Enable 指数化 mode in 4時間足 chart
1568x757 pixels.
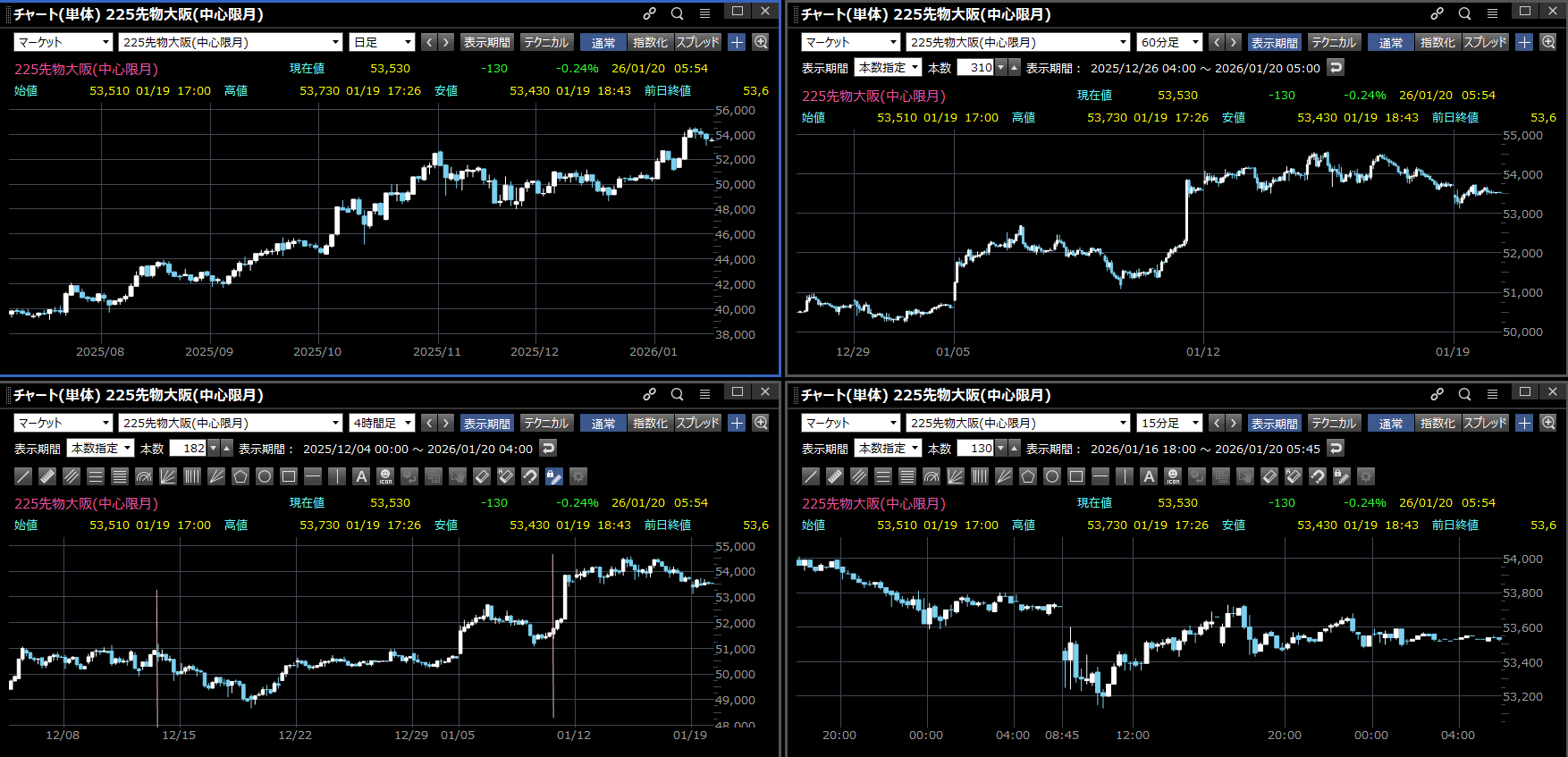pos(650,423)
